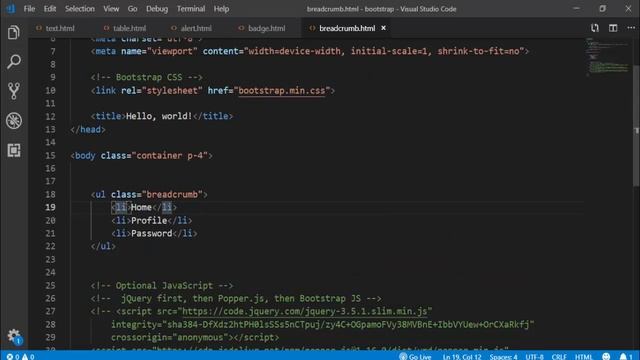Click the body class="container p-4" line

click(141, 155)
